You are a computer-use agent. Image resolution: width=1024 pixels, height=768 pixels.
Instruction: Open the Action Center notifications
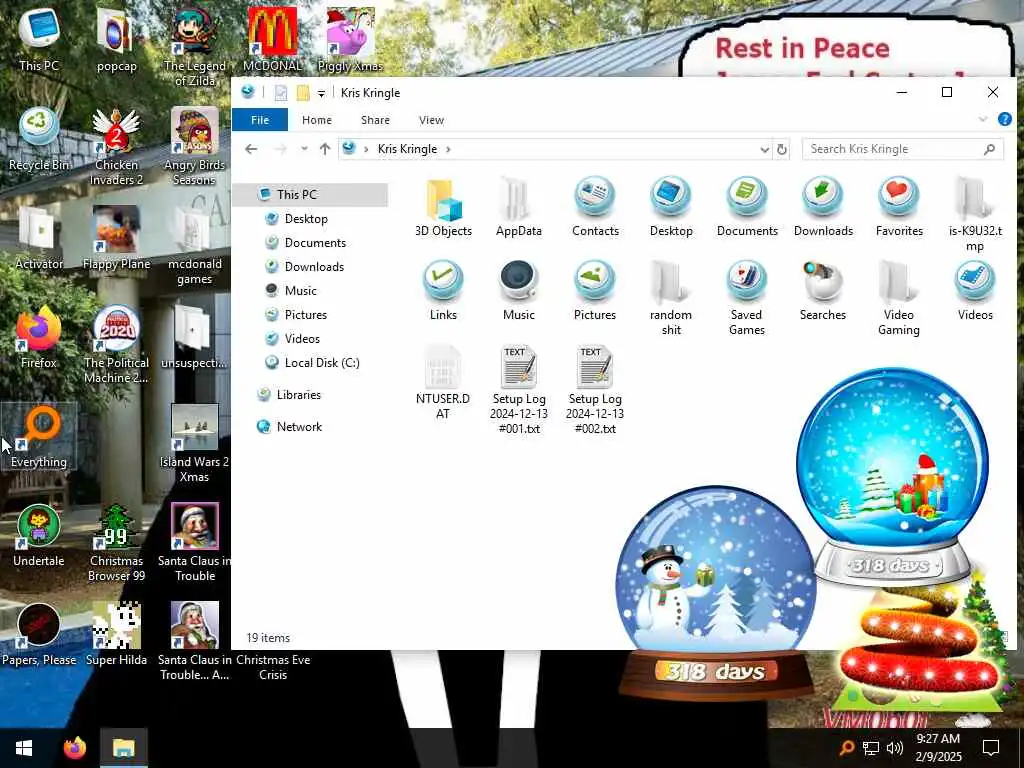coord(991,748)
